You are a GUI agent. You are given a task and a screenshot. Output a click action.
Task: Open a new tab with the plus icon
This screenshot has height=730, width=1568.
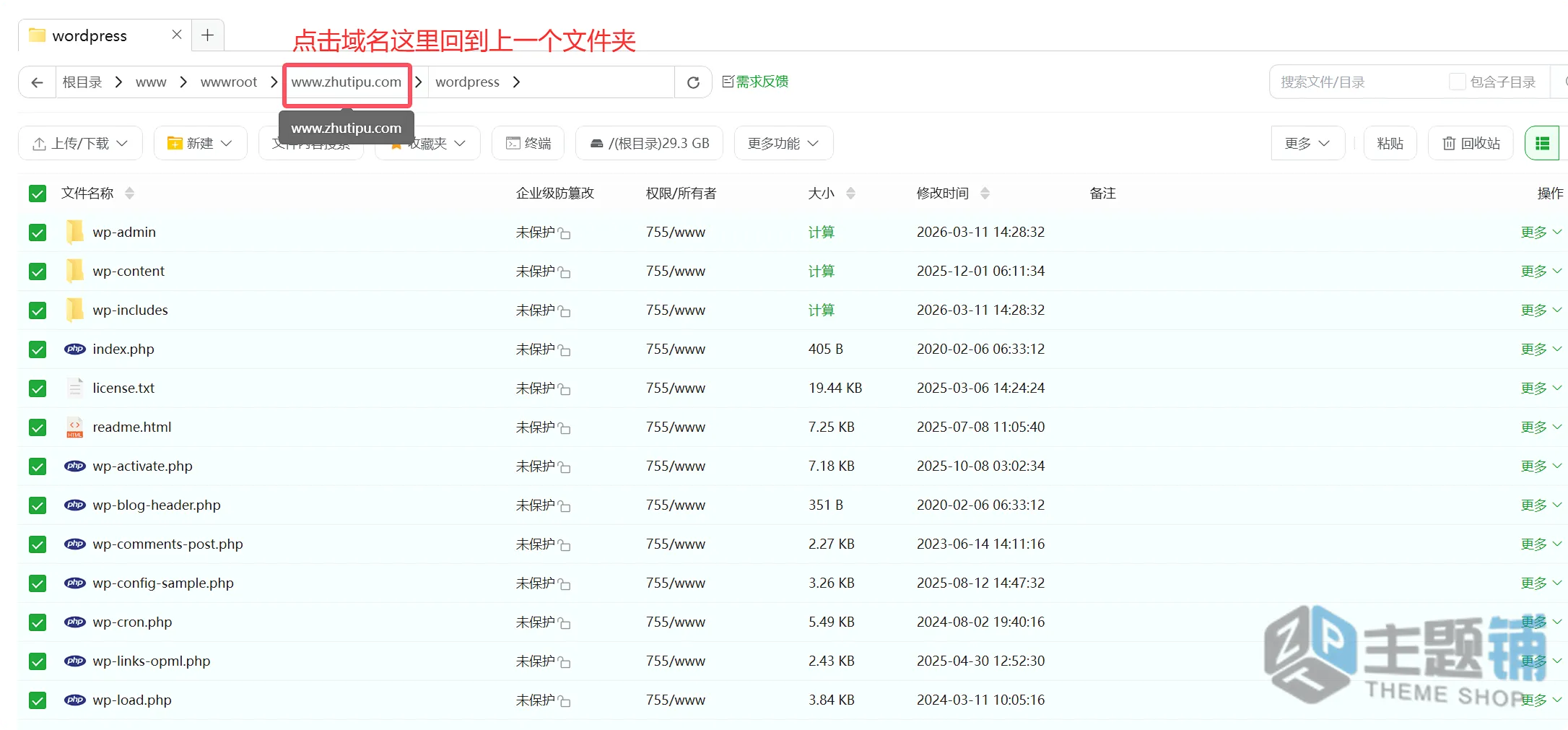click(x=207, y=35)
